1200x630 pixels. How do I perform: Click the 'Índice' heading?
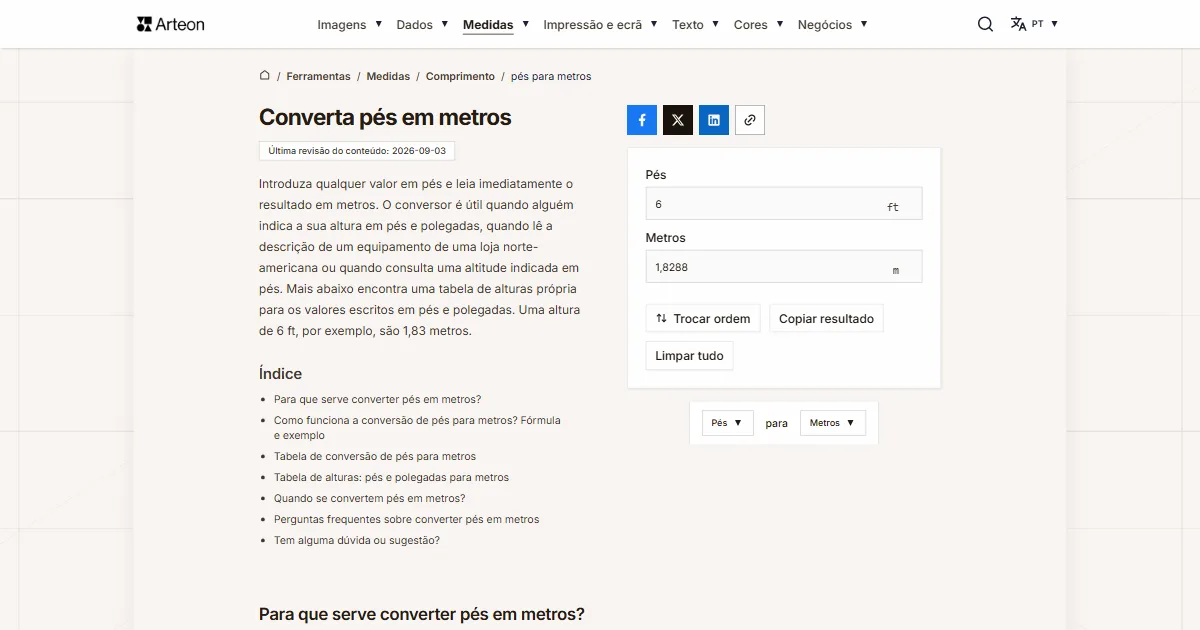pyautogui.click(x=280, y=374)
